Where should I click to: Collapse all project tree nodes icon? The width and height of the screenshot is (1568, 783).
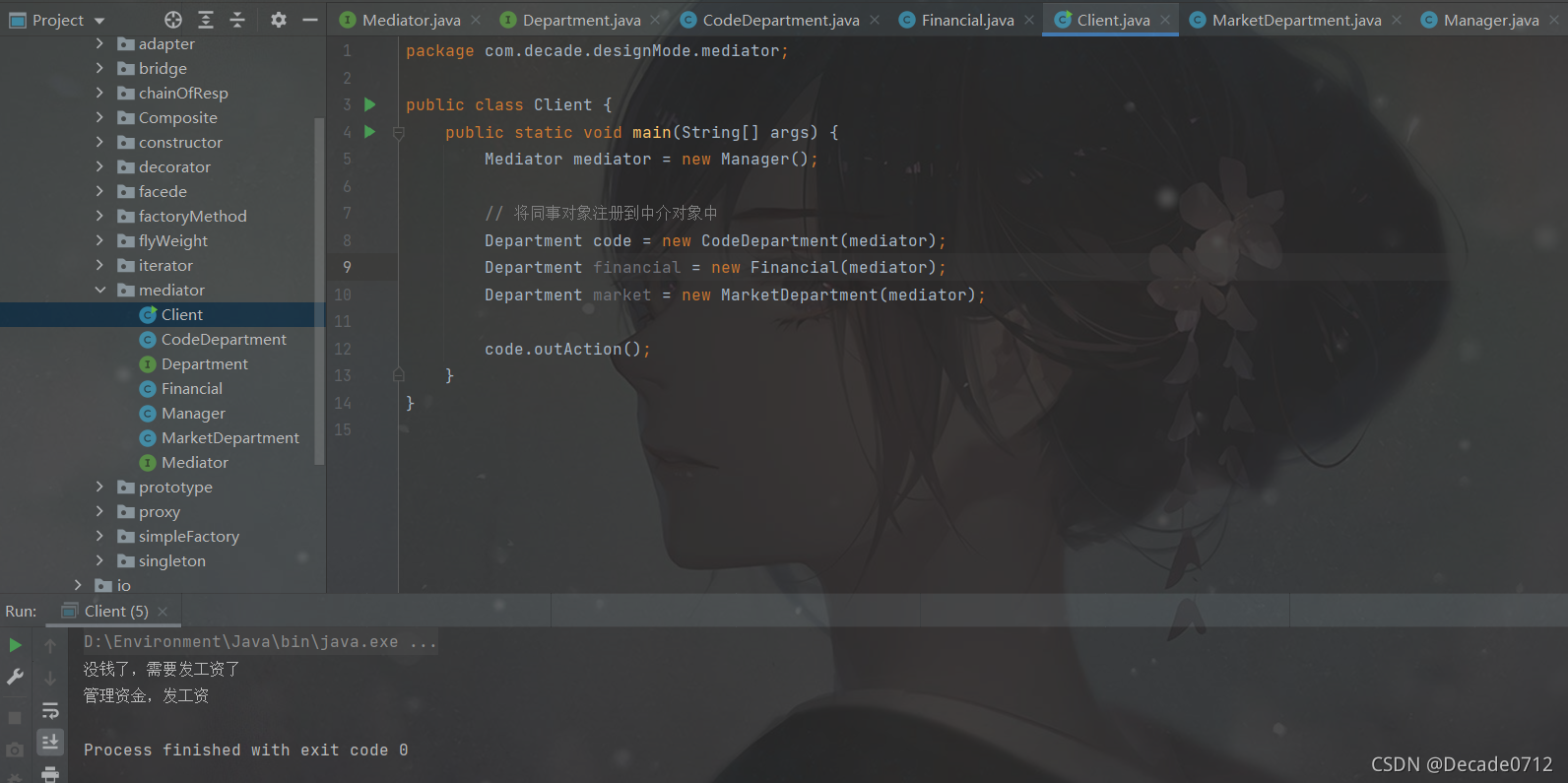click(237, 20)
